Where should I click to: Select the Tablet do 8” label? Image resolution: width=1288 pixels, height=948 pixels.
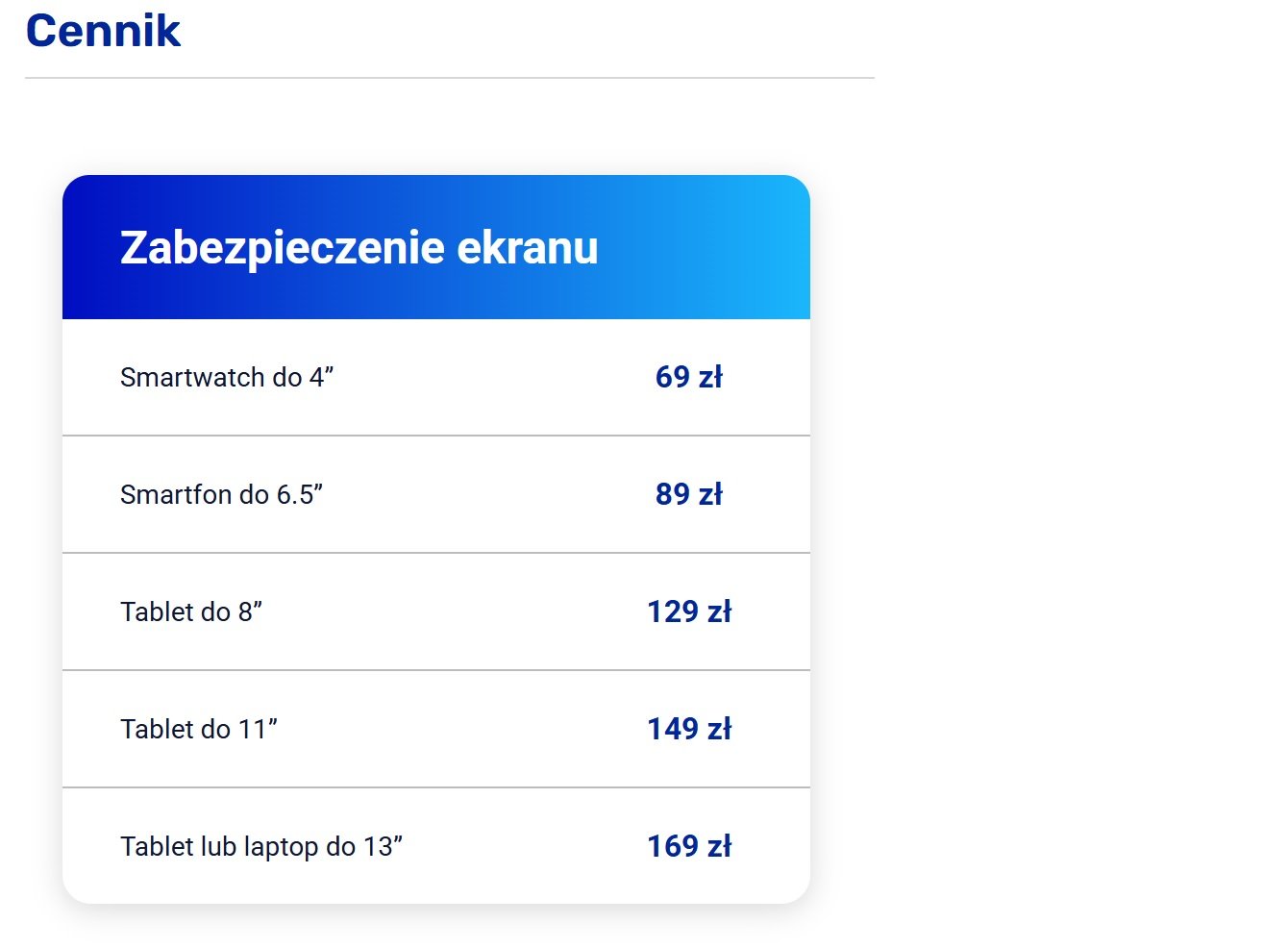tap(191, 611)
